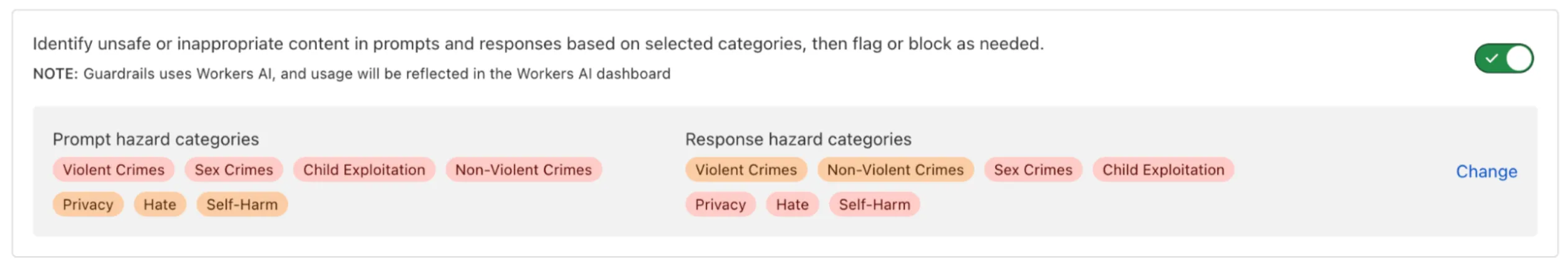The image size is (1568, 276).
Task: Click the prompt Hate tag
Action: point(160,205)
